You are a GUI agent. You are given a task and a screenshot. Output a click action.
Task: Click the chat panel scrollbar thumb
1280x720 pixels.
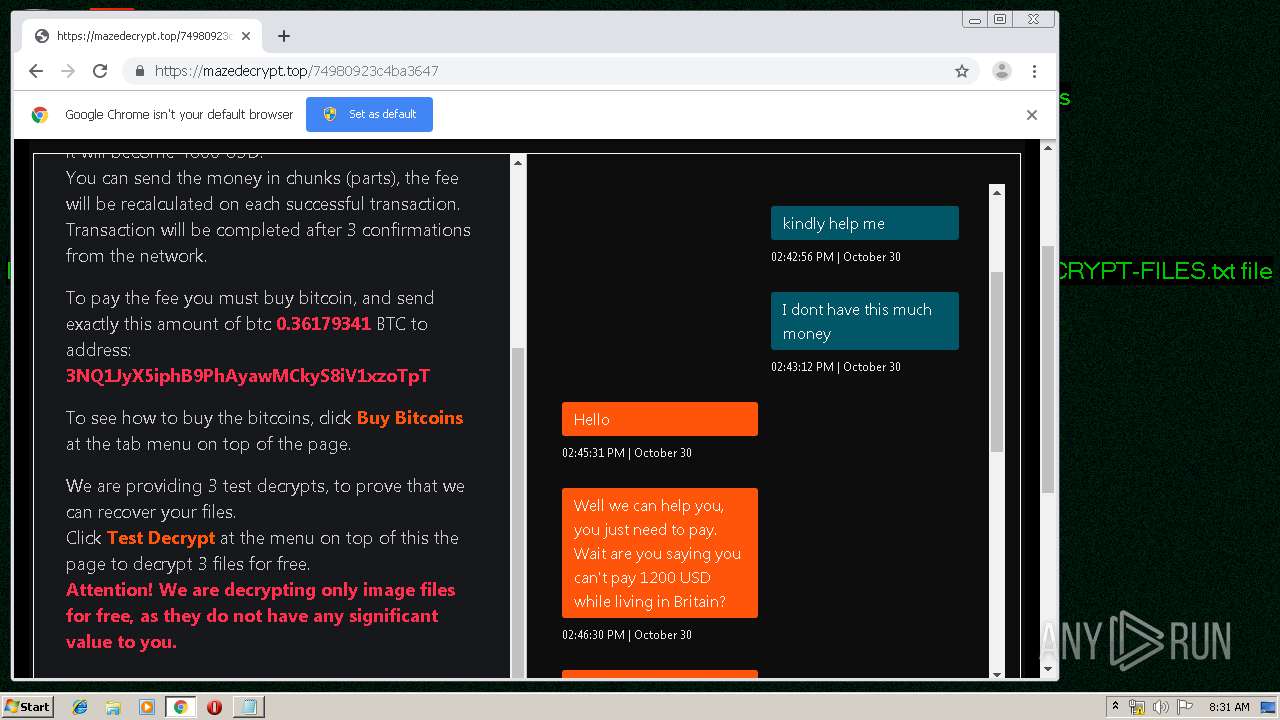[997, 360]
